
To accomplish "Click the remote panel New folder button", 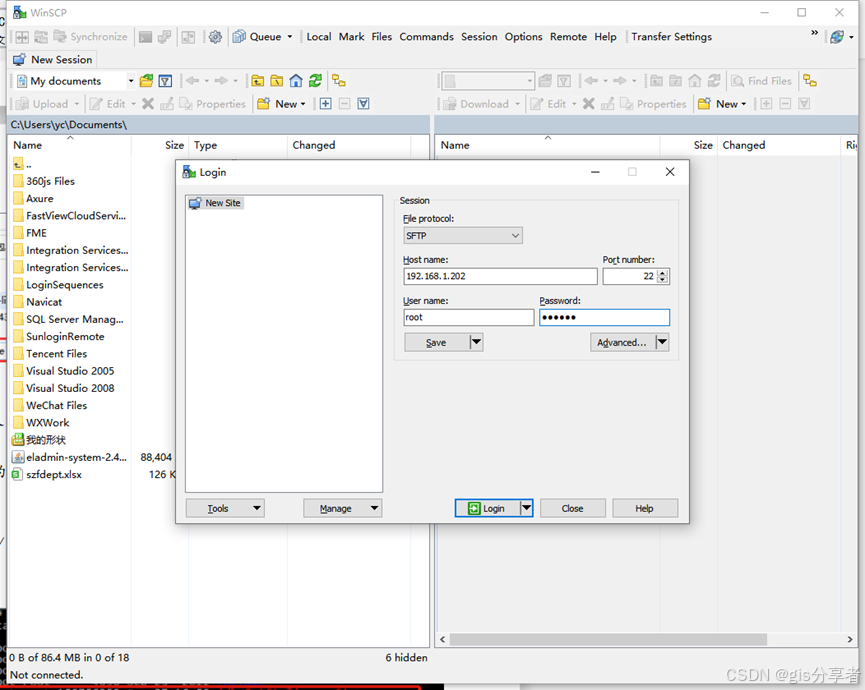I will [x=723, y=104].
